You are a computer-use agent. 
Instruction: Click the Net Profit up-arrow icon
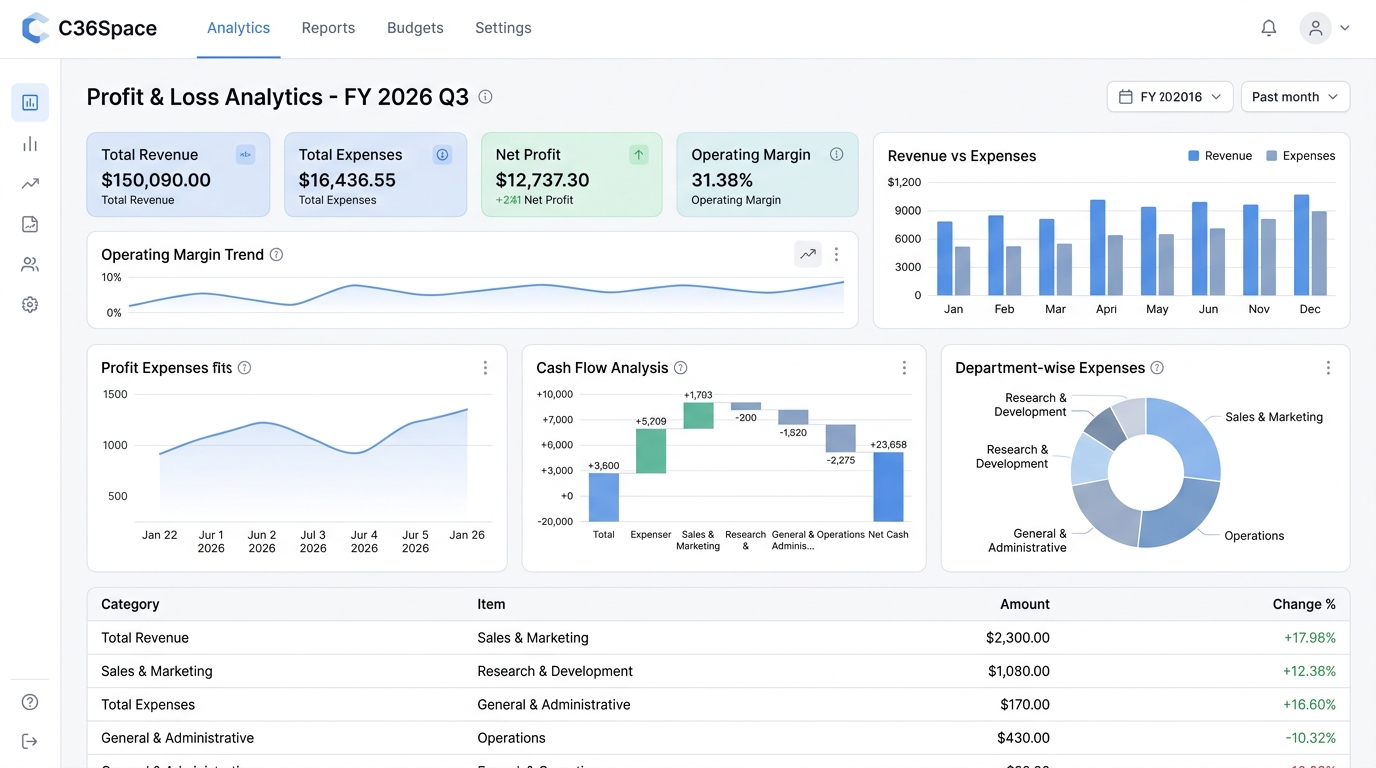tap(638, 154)
